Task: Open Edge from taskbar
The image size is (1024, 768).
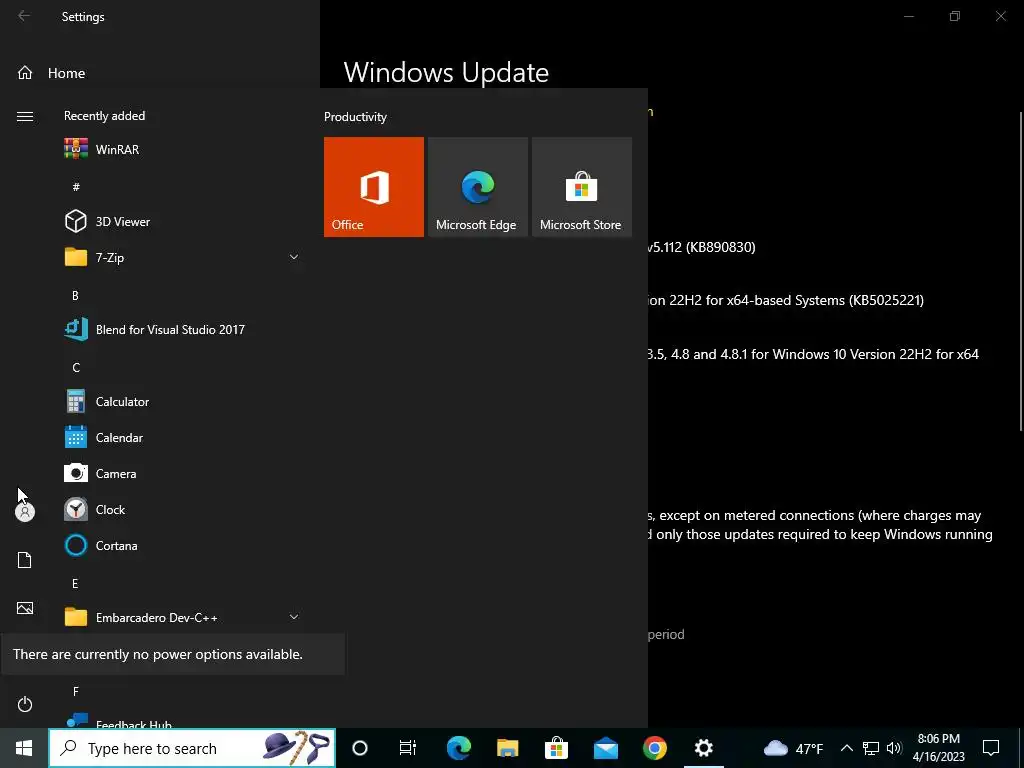Action: (458, 748)
